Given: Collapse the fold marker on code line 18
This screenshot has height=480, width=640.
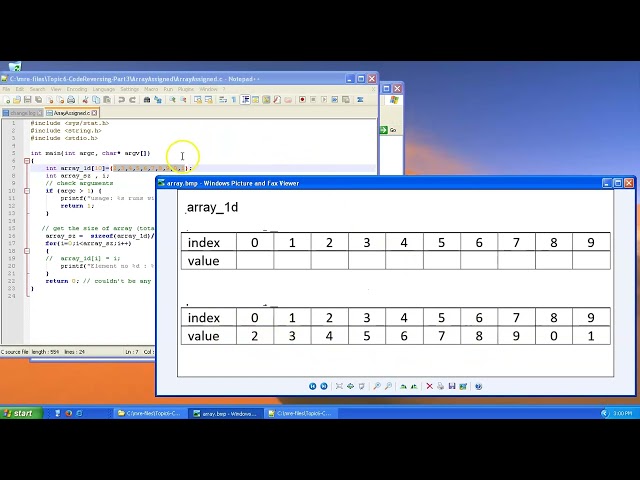Looking at the screenshot, I should (x=27, y=251).
